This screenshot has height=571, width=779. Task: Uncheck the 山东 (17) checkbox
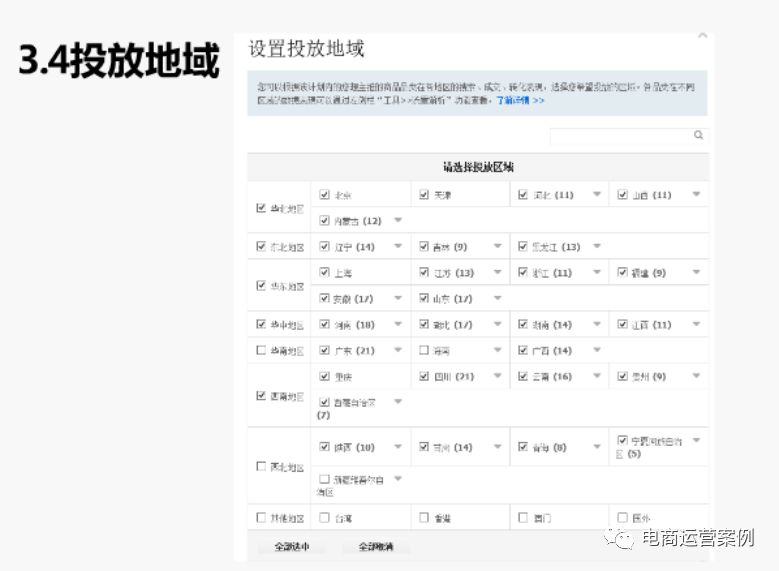pyautogui.click(x=424, y=298)
